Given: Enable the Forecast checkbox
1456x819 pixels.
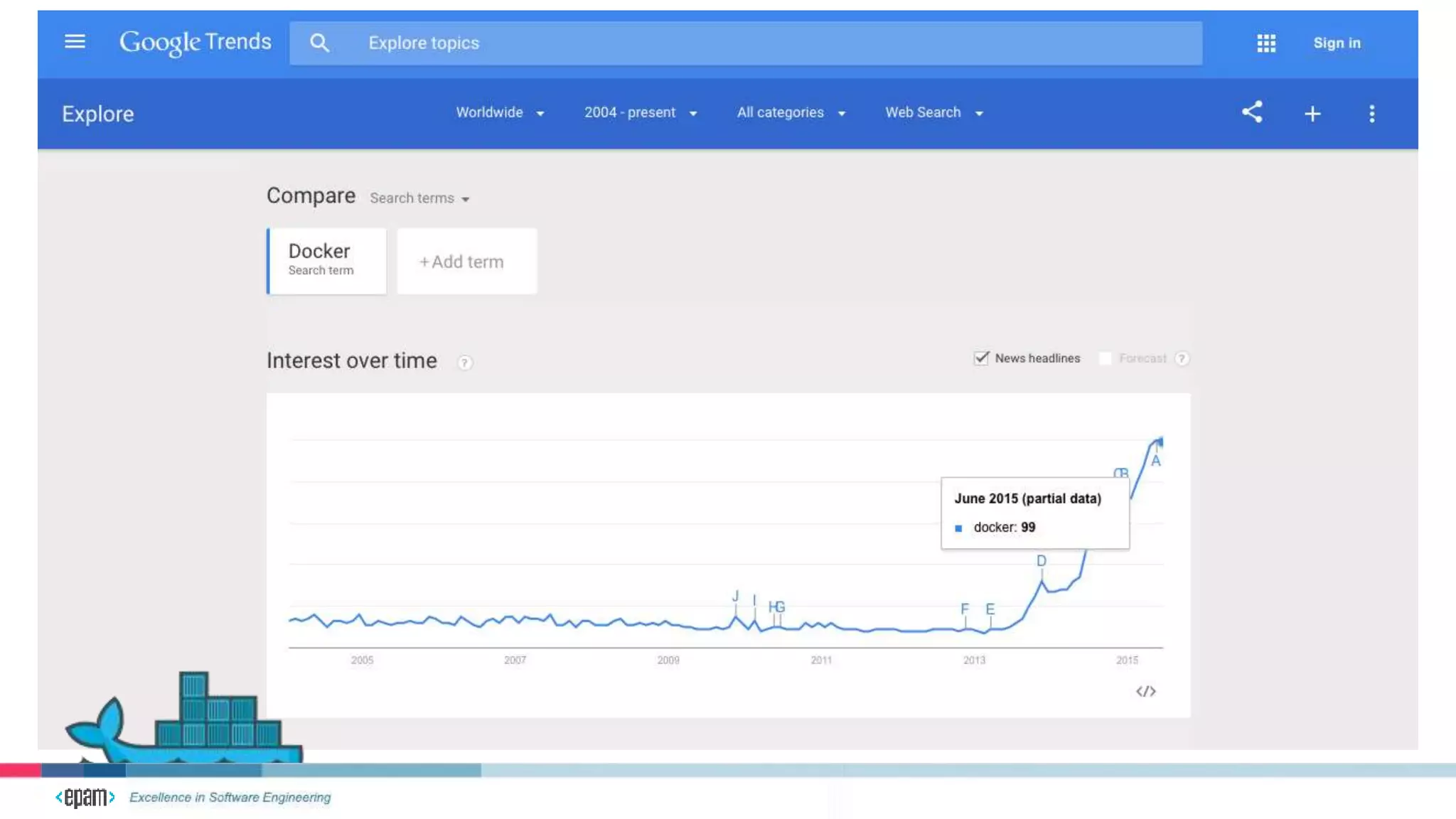Looking at the screenshot, I should coord(1106,358).
